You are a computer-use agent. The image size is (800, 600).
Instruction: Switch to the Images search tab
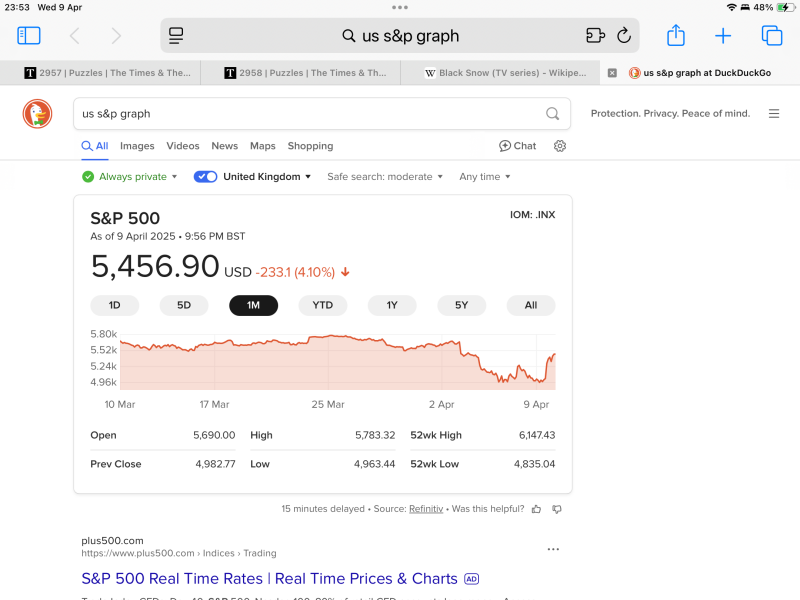pos(137,146)
